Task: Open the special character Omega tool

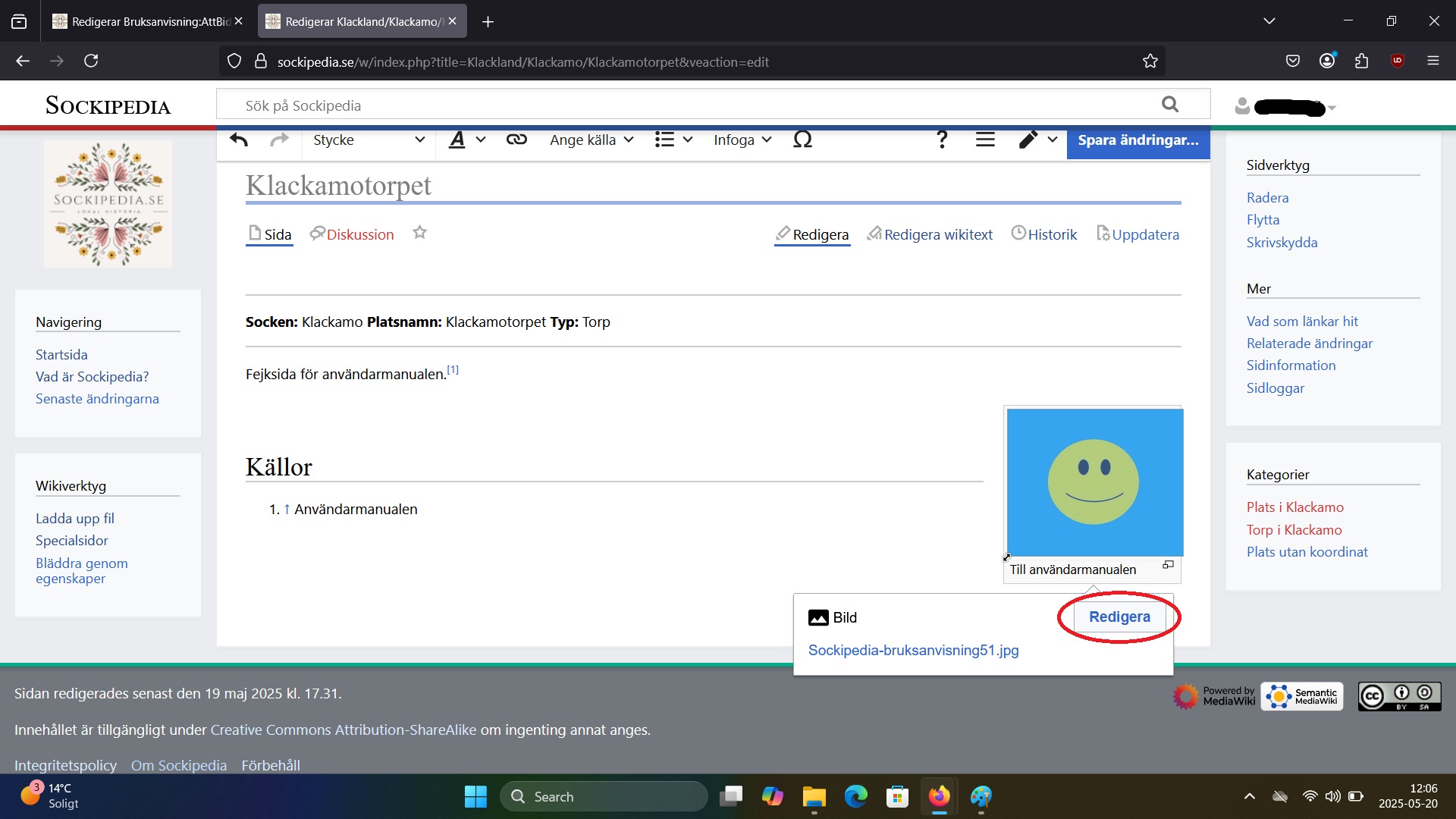Action: (x=802, y=140)
